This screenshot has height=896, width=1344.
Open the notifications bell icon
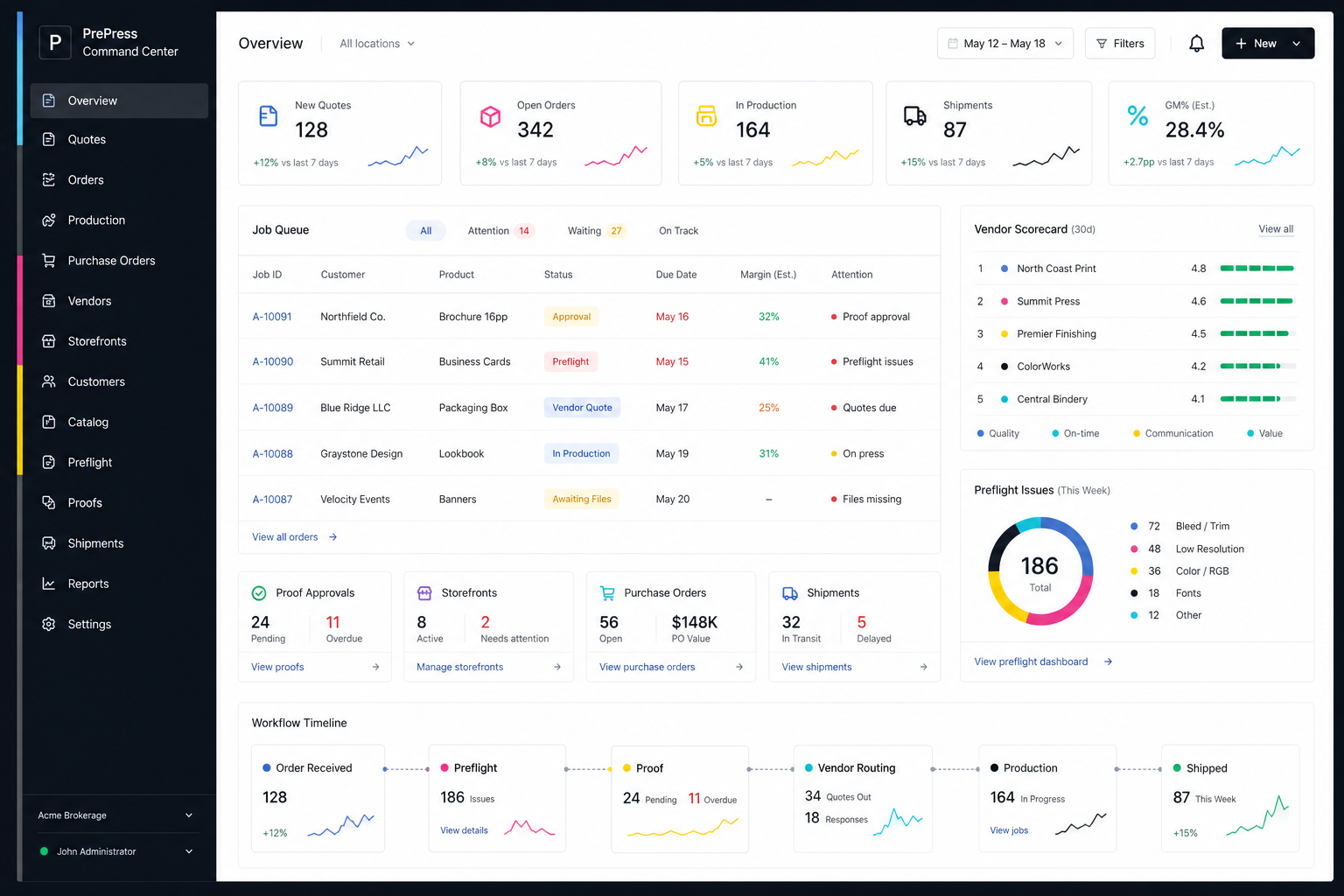[1196, 44]
